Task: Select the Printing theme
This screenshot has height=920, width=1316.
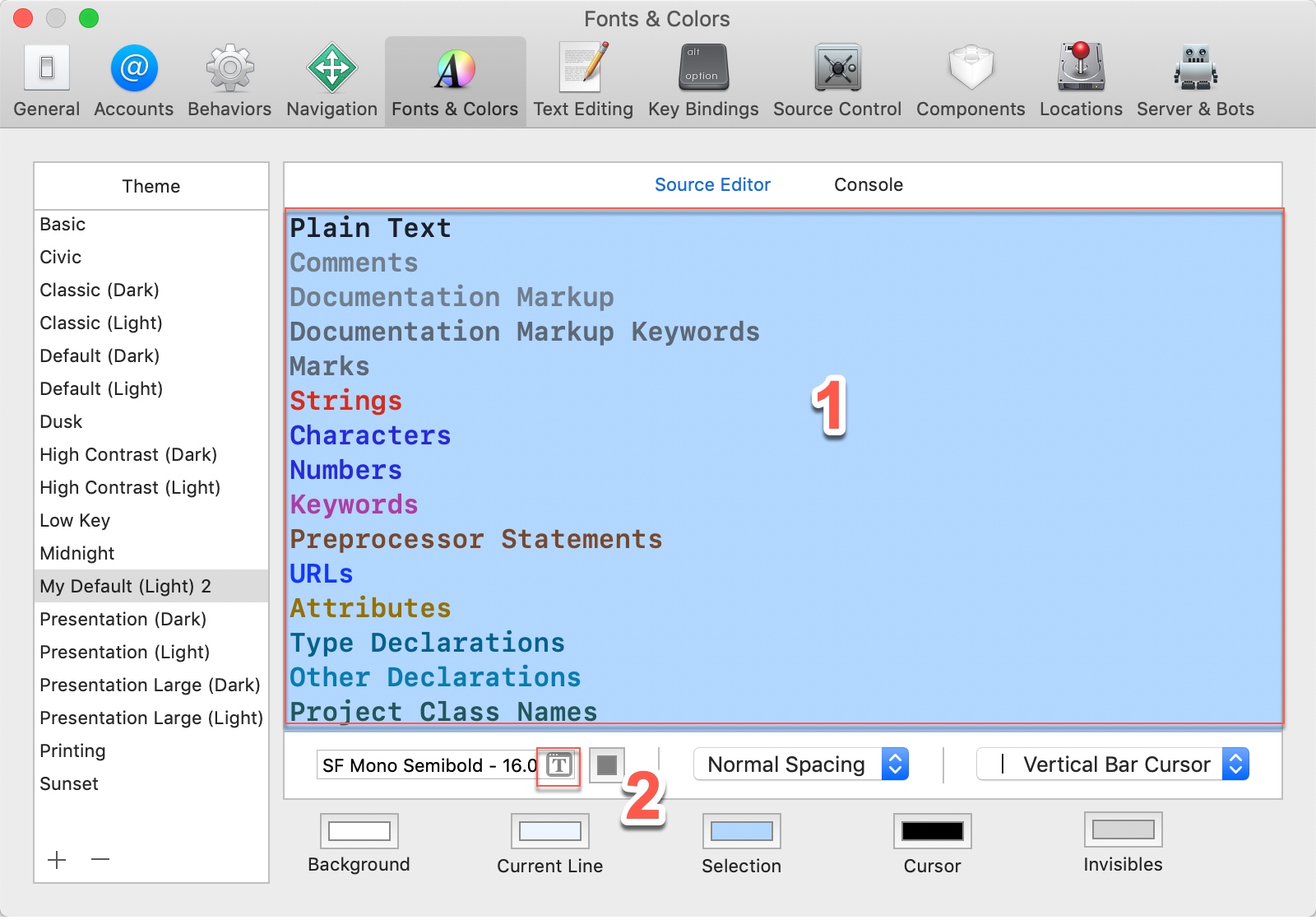Action: pos(151,750)
